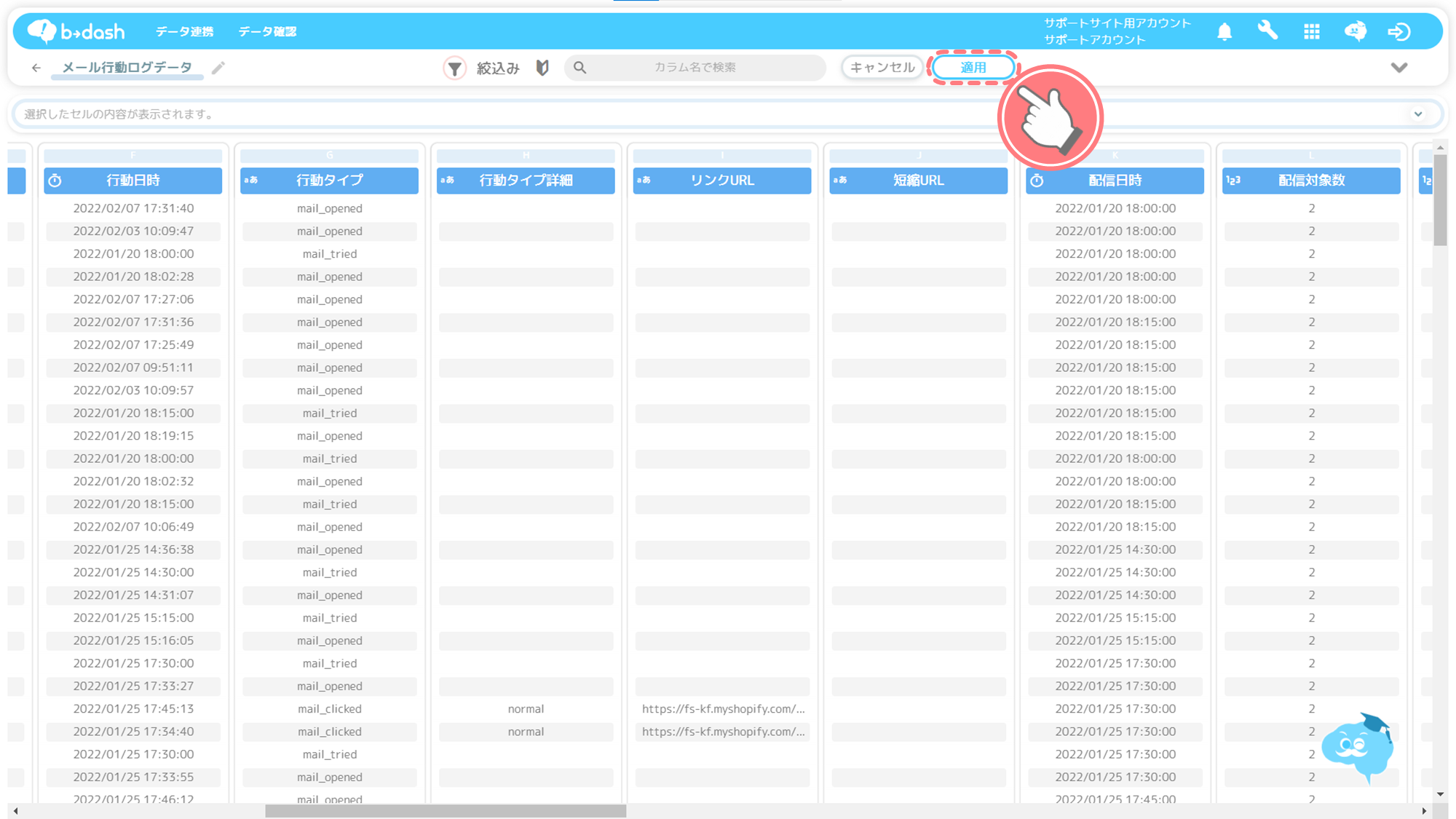The image size is (1456, 819).
Task: Expand the header panel chevron
Action: click(1398, 68)
